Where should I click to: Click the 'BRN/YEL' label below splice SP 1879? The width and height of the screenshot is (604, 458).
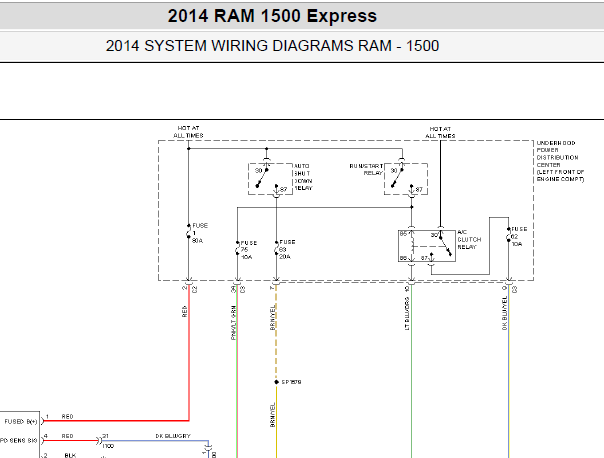tap(273, 415)
